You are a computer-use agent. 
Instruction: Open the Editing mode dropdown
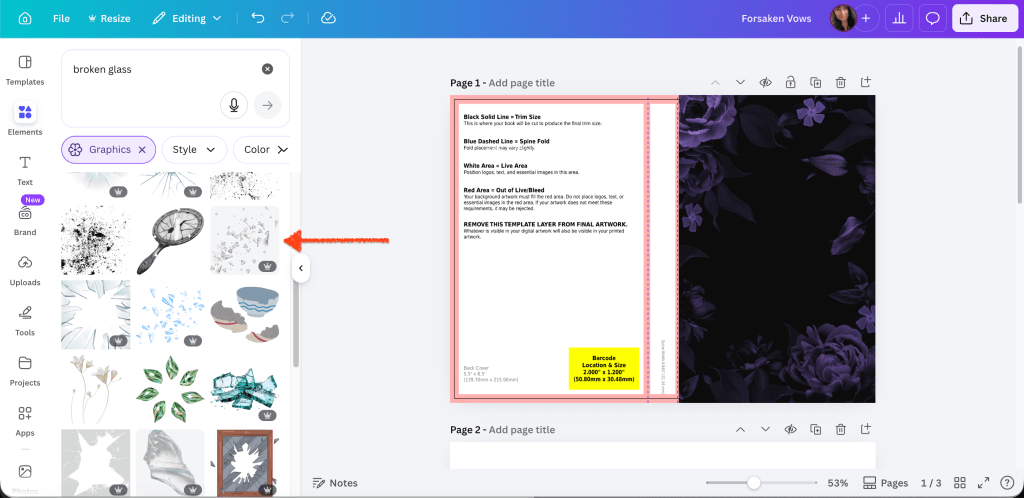coord(192,18)
